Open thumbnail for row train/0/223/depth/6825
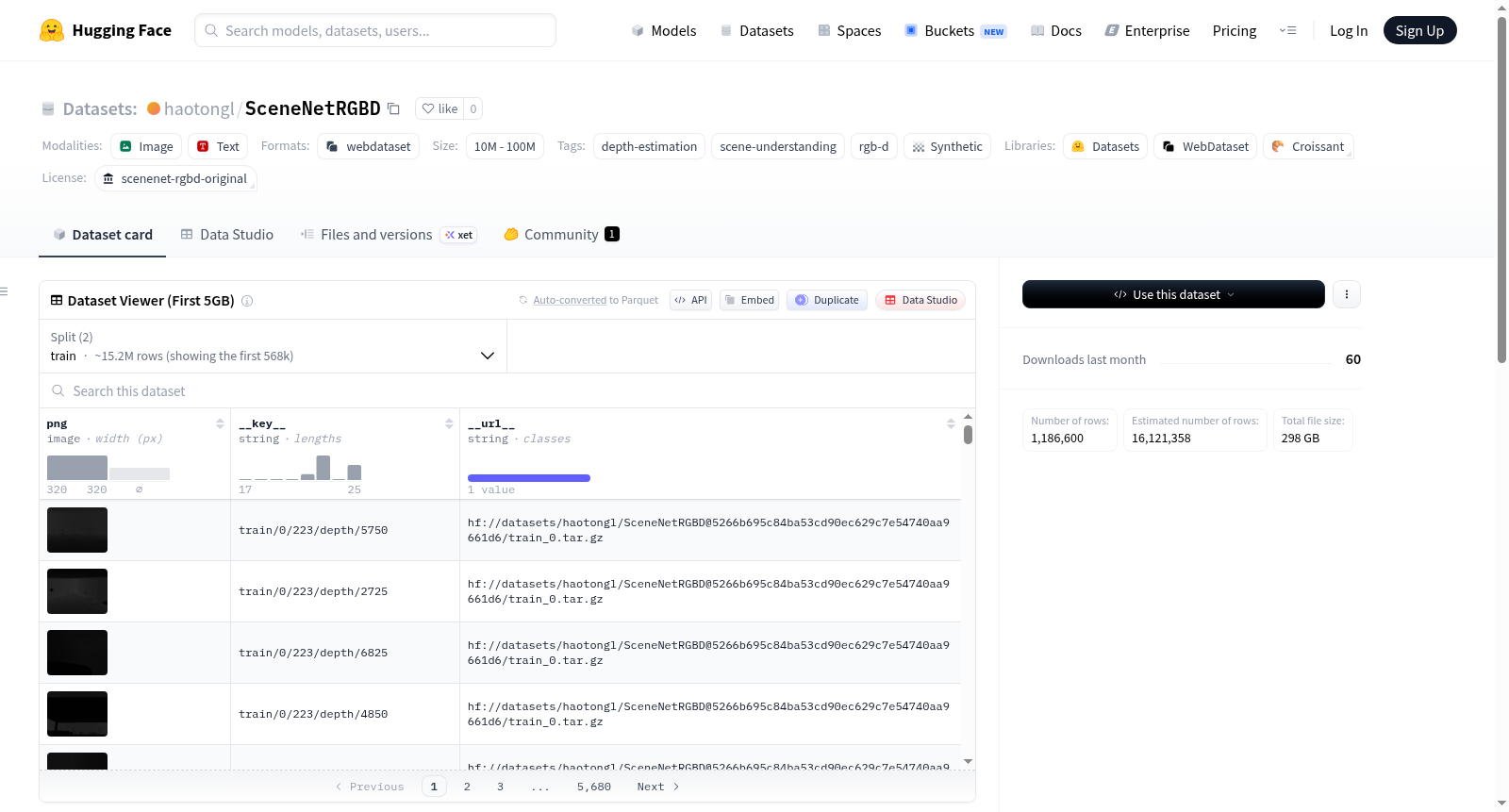Screen dimensions: 1509x812 click(77, 653)
